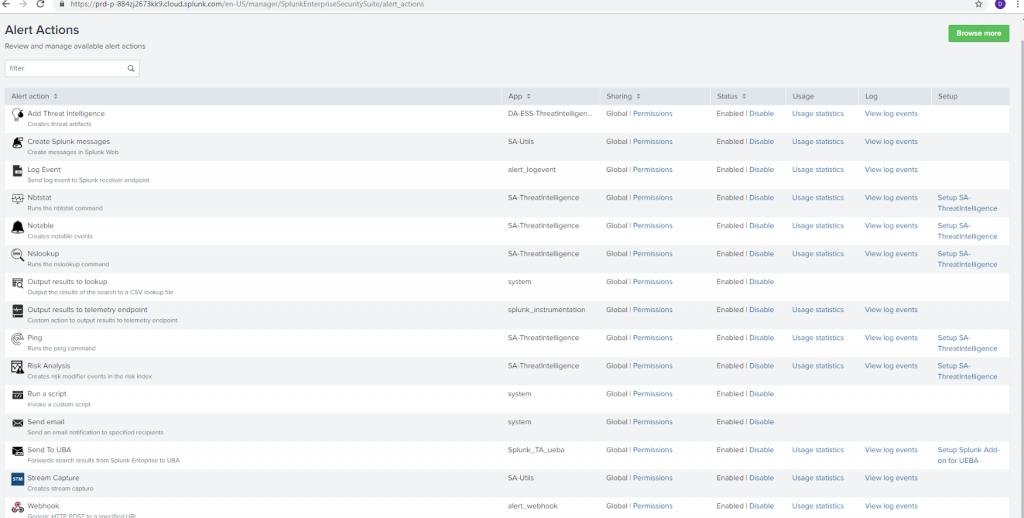Open the Chrome three-dot menu

[1017, 4]
